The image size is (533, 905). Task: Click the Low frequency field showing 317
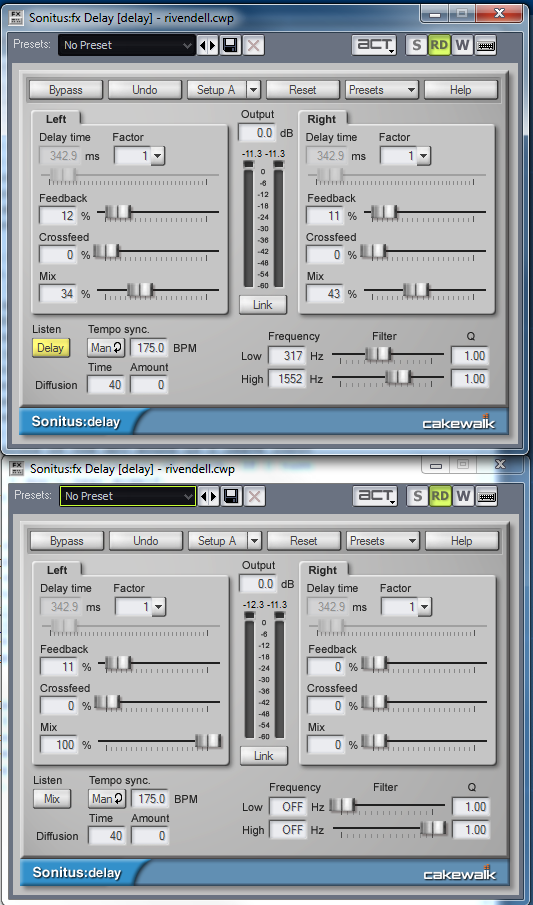click(x=287, y=356)
